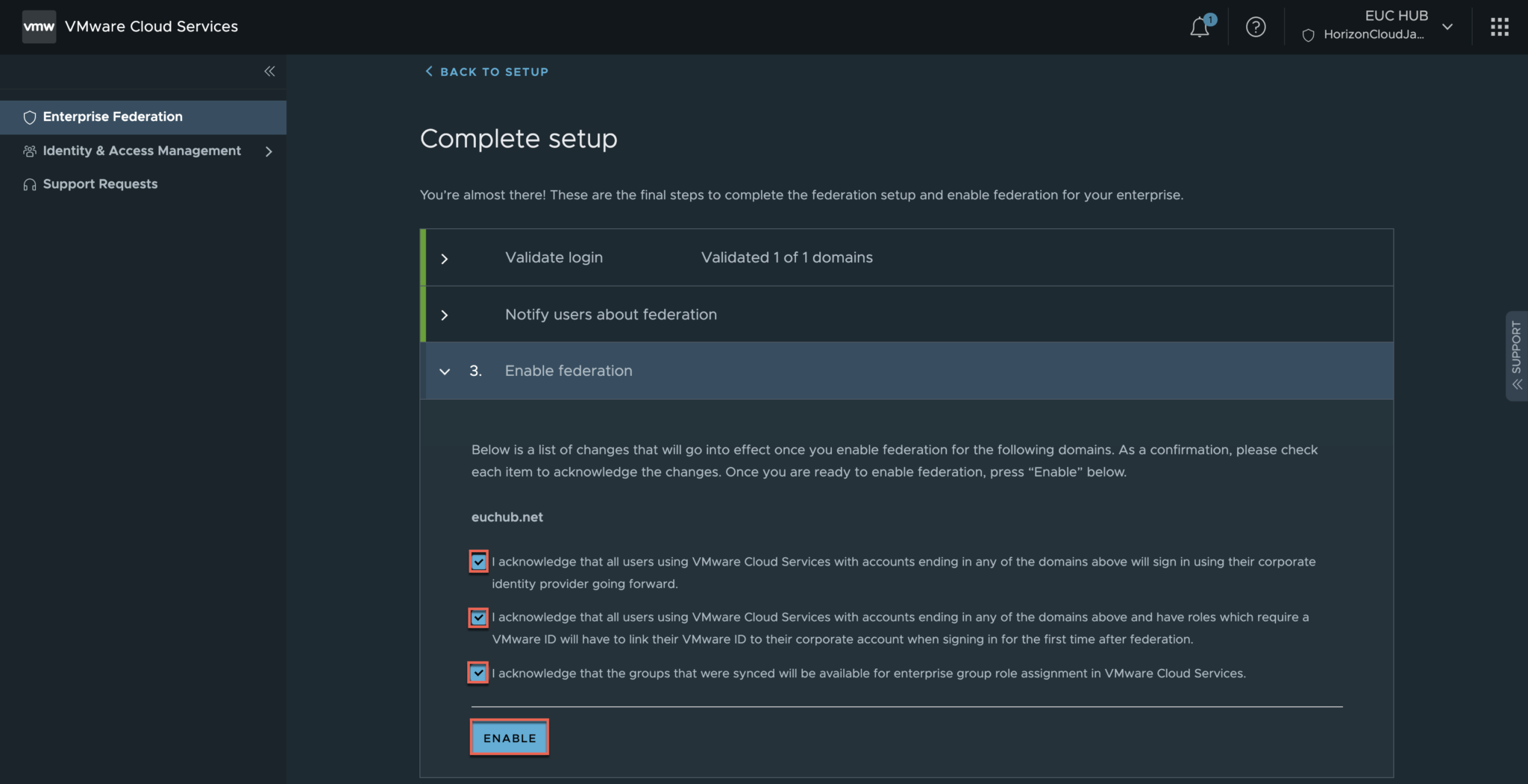Toggle the corporate identity provider acknowledgment checkbox

coord(479,562)
